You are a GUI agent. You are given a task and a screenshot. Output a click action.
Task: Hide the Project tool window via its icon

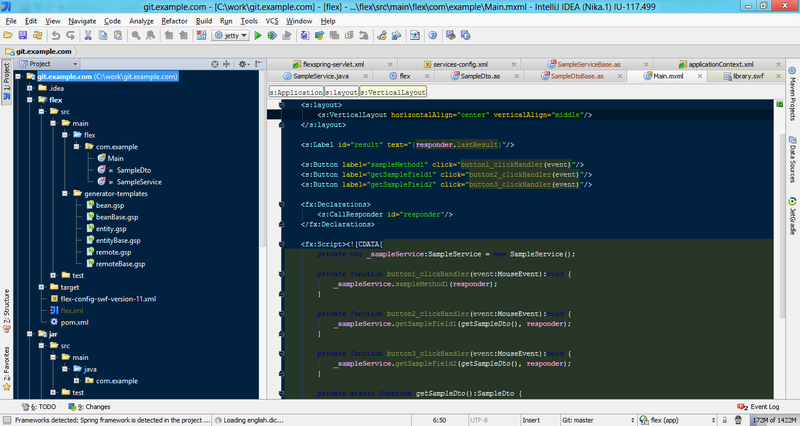pyautogui.click(x=259, y=64)
